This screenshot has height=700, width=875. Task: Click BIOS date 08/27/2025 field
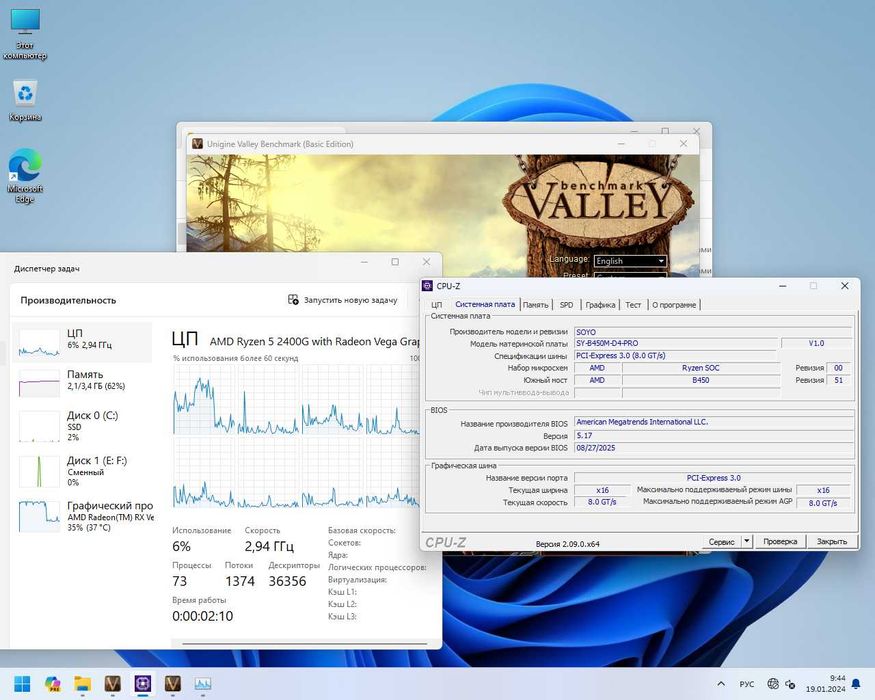(x=713, y=448)
